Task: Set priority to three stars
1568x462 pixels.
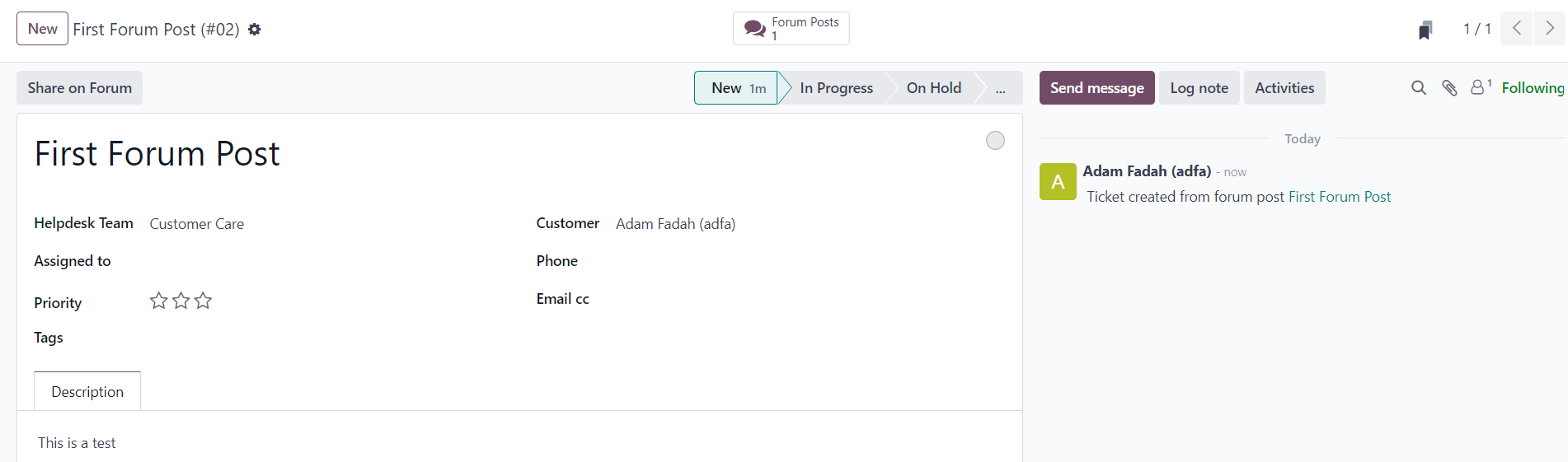Action: [x=203, y=301]
